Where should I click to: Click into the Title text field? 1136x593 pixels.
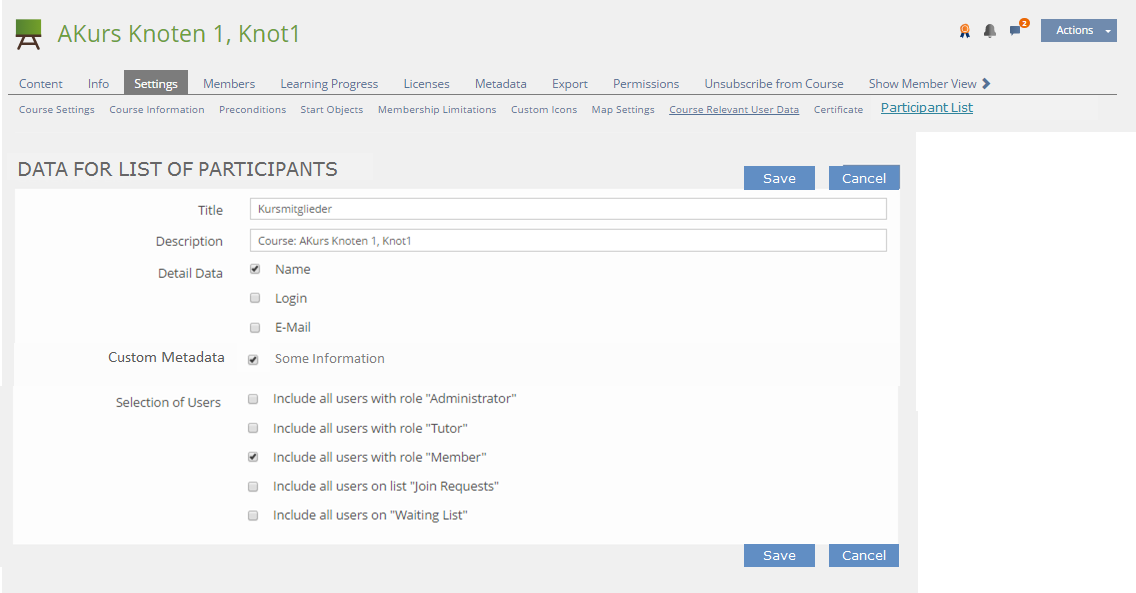tap(568, 209)
